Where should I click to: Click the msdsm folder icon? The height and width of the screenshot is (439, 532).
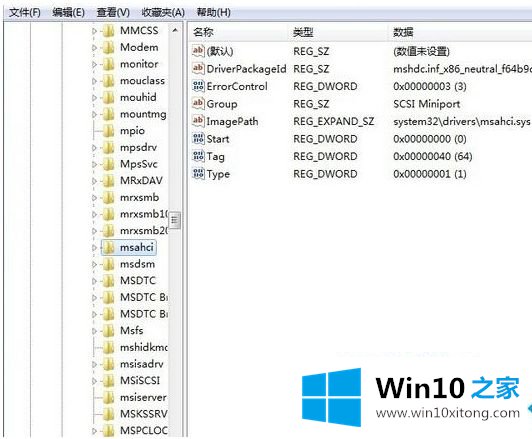coord(109,264)
